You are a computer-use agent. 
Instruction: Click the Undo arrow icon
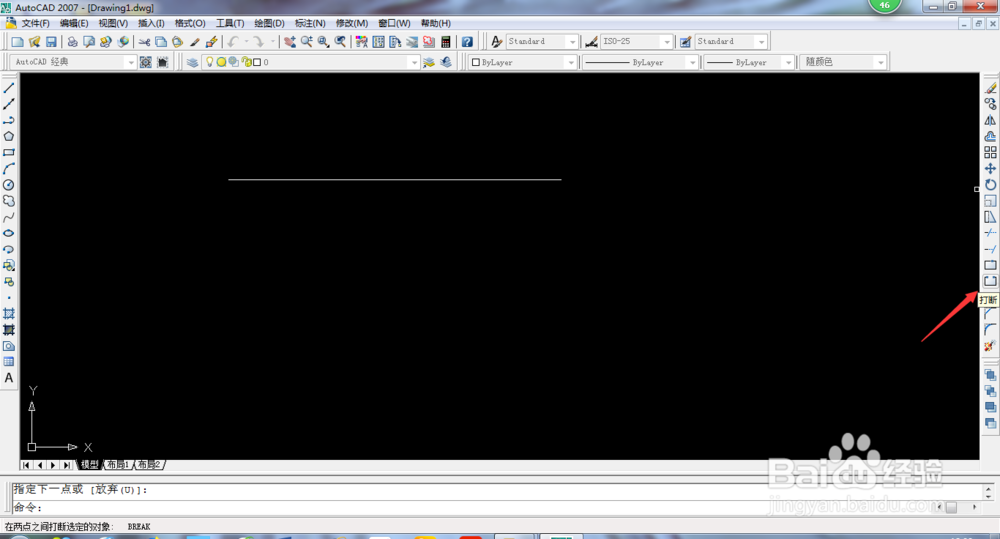pyautogui.click(x=233, y=41)
